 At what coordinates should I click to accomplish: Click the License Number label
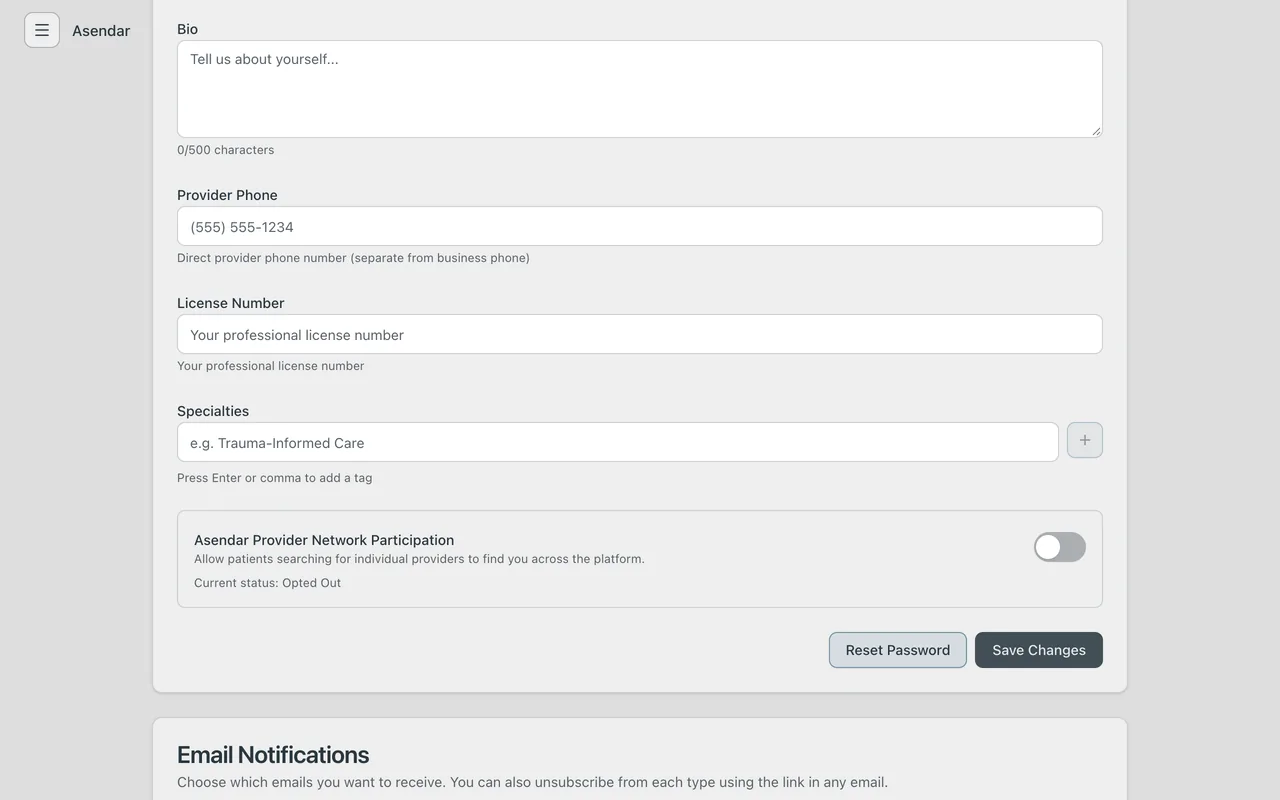[x=231, y=303]
